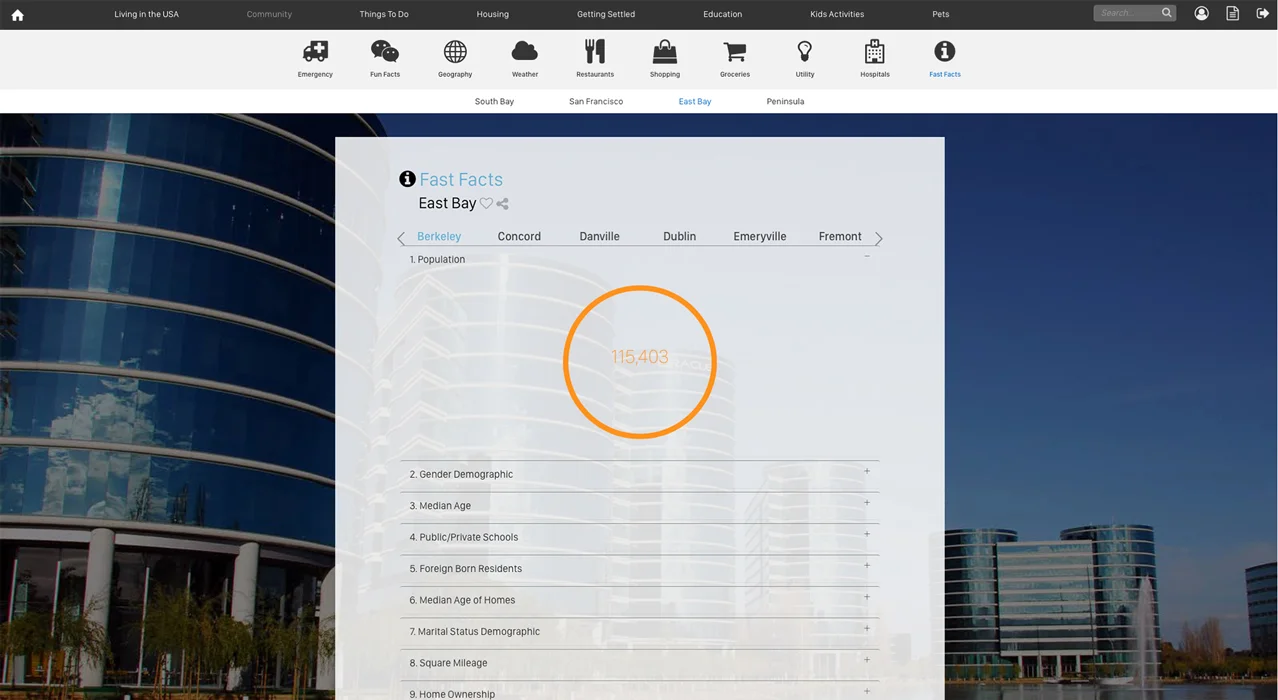Expand the Foreign Born Residents section
1278x700 pixels.
click(x=867, y=566)
